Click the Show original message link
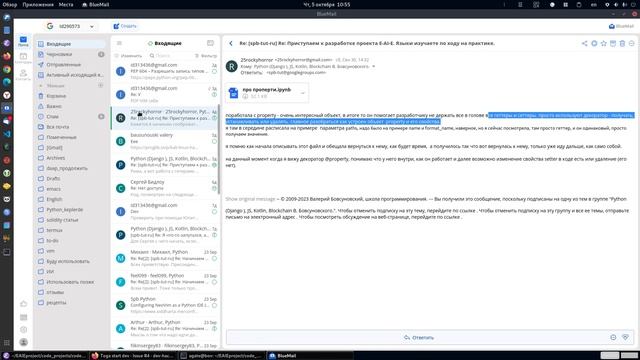 click(x=251, y=199)
